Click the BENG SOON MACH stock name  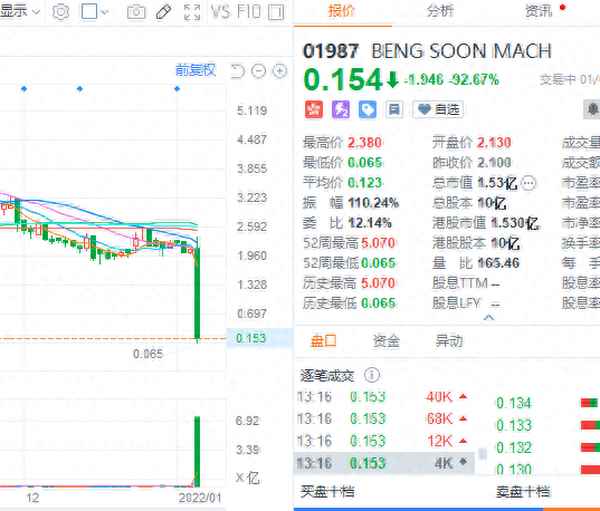click(x=461, y=51)
